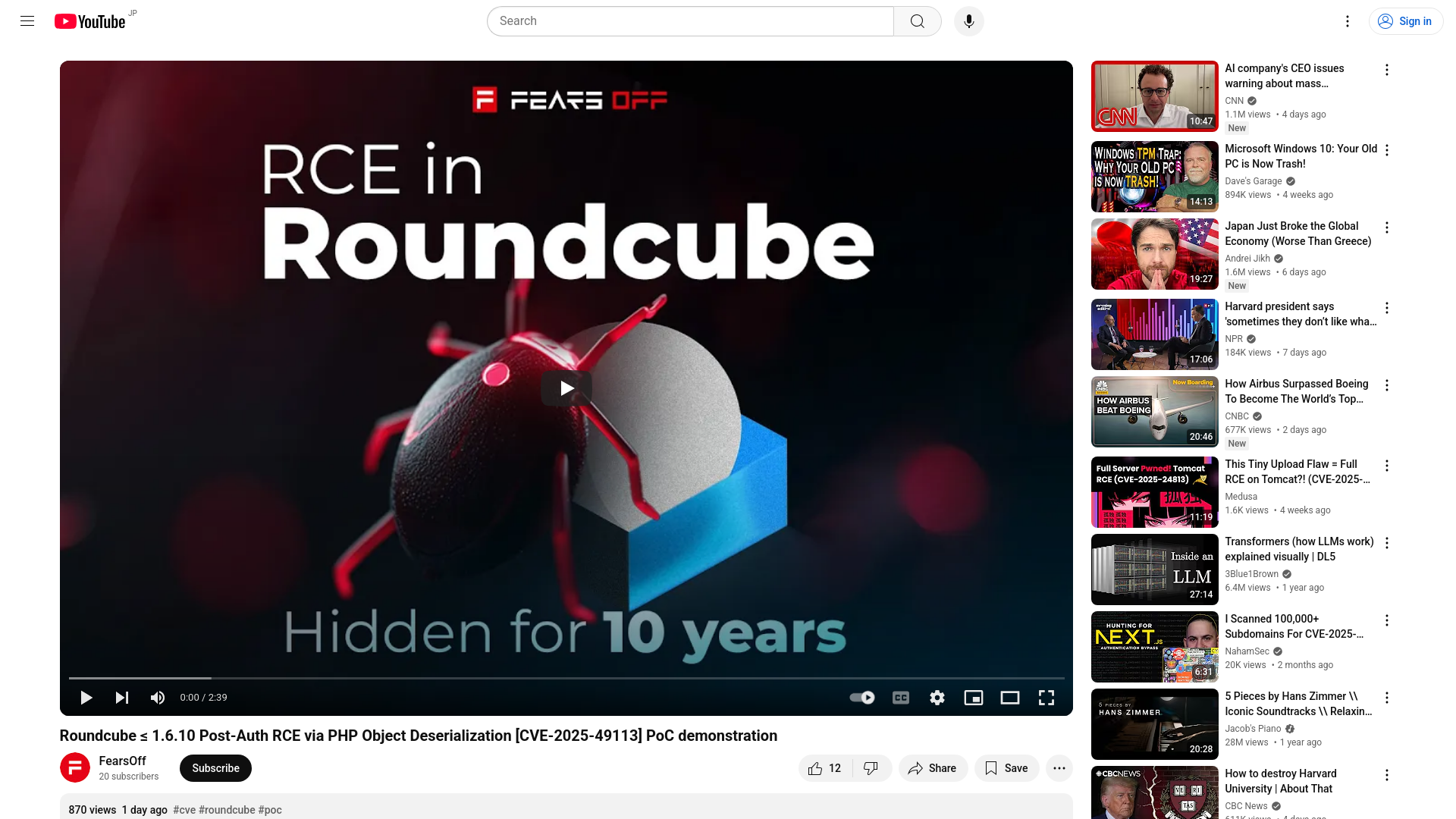
Task: Open options for NahamSec subdomains video
Action: pyautogui.click(x=1387, y=620)
